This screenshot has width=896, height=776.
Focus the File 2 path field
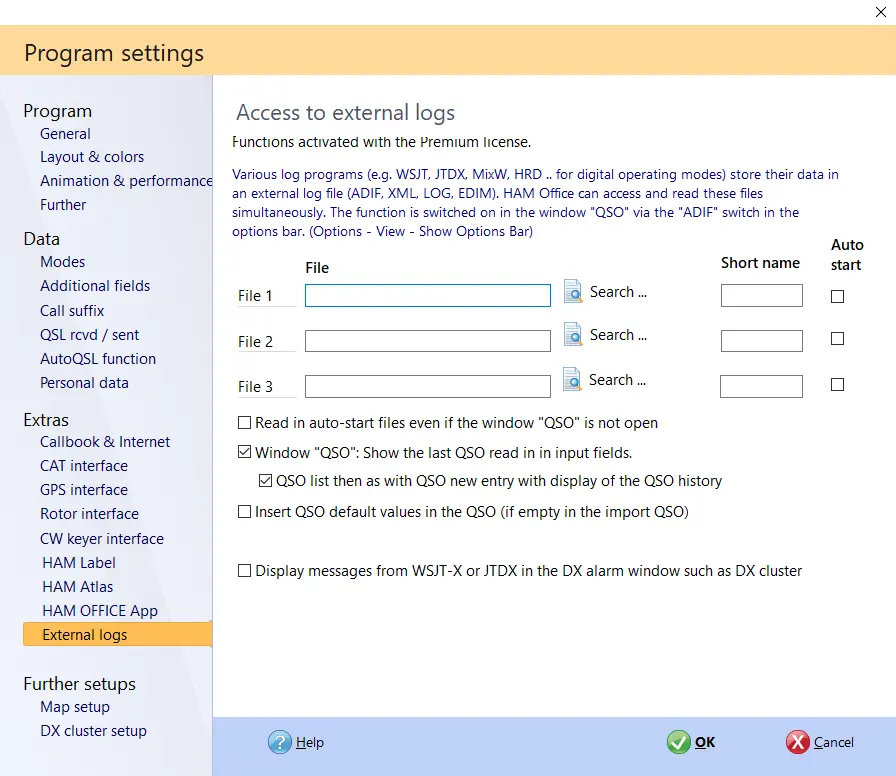427,341
